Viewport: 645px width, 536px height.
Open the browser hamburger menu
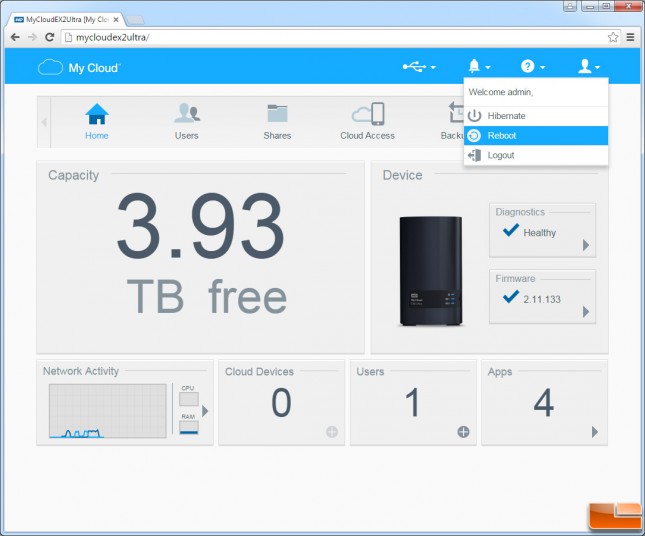pyautogui.click(x=630, y=37)
